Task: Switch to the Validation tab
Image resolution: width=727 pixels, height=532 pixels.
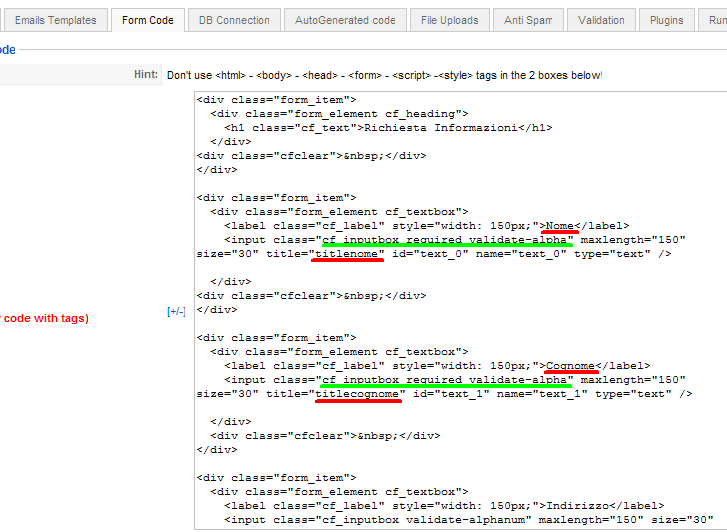Action: 601,20
